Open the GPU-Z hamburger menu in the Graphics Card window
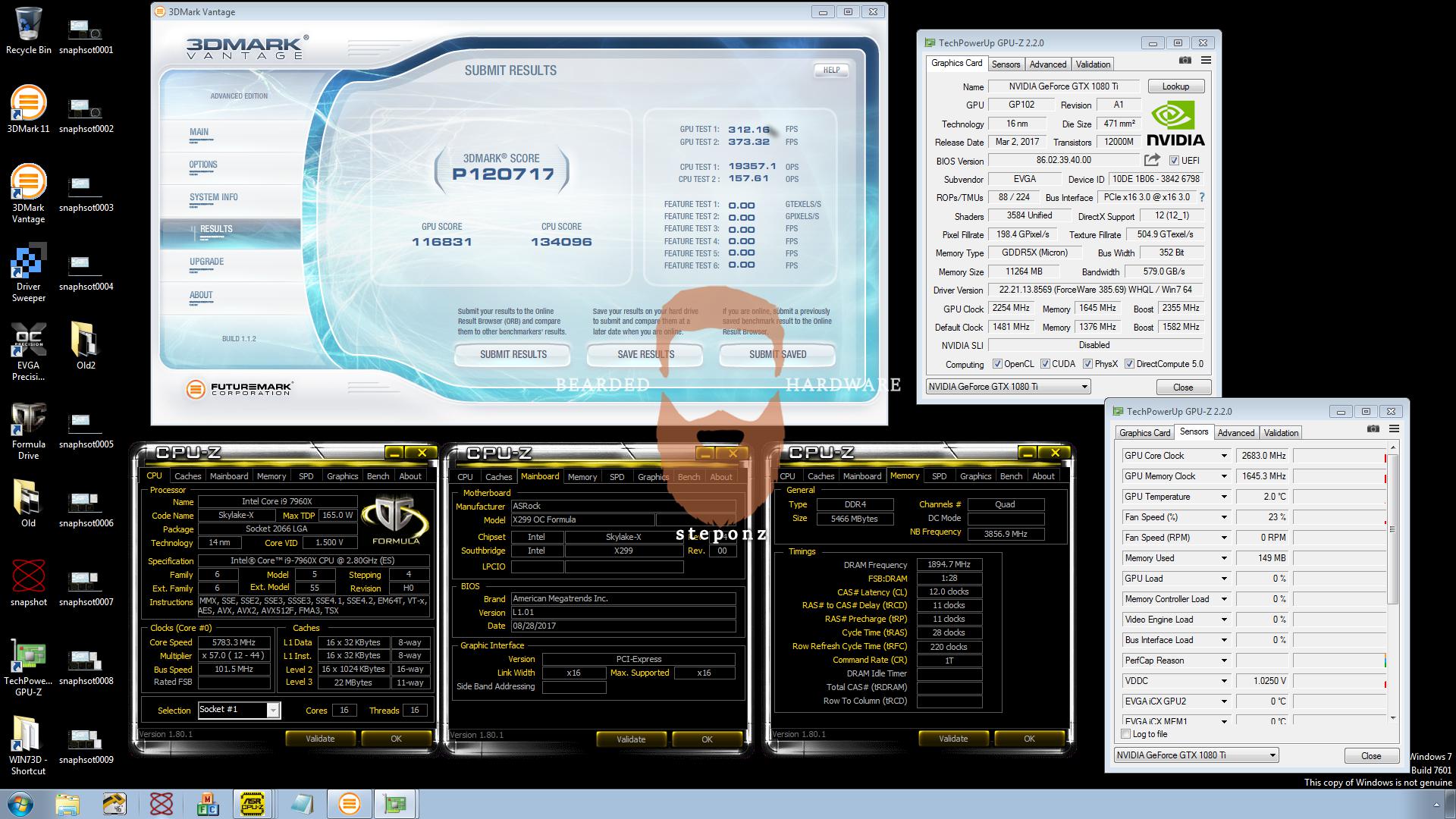Viewport: 1456px width, 819px height. pos(1206,61)
